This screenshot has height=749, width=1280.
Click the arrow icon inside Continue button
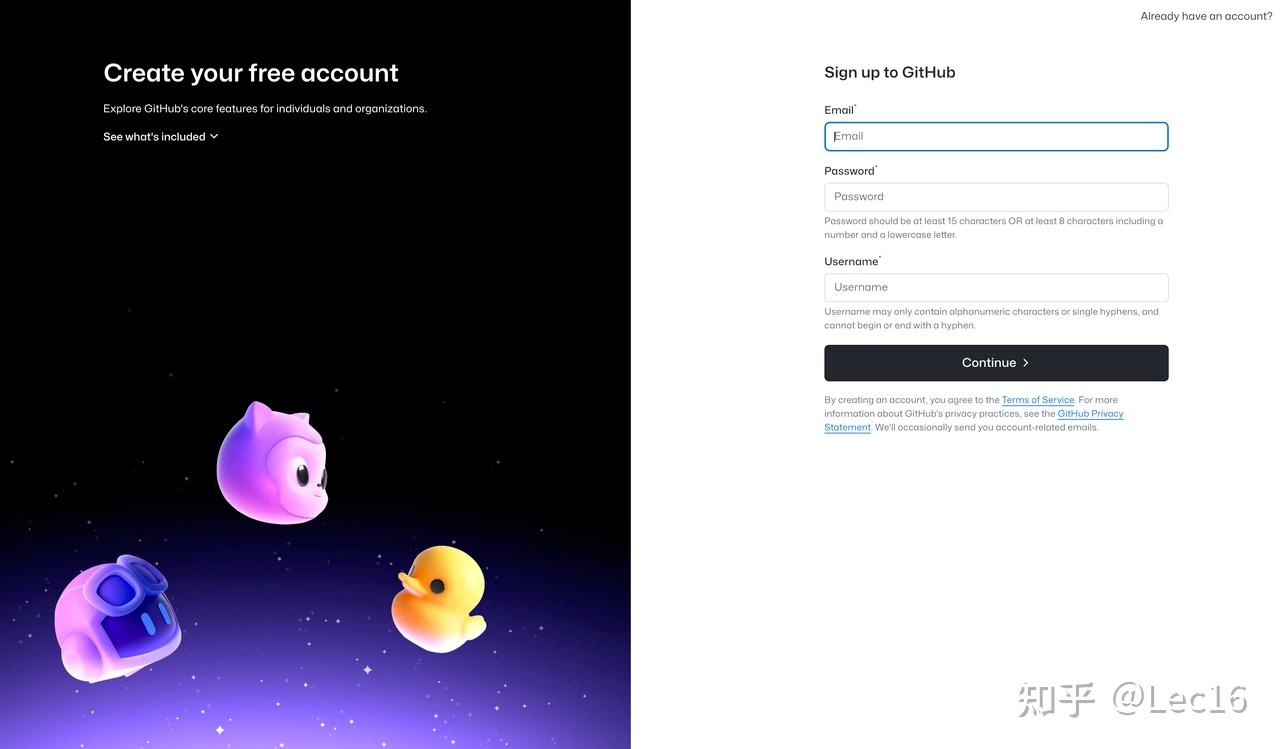coord(1025,363)
